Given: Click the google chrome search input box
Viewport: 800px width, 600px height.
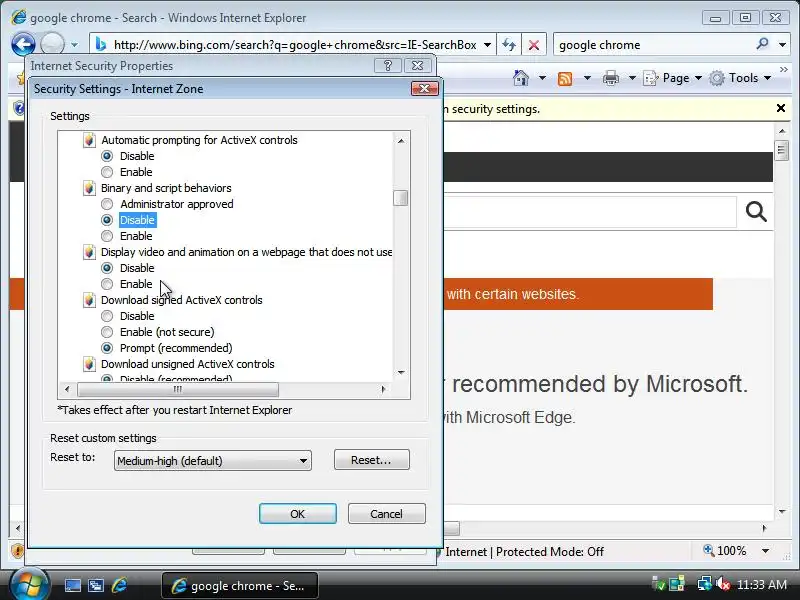Looking at the screenshot, I should pyautogui.click(x=654, y=45).
